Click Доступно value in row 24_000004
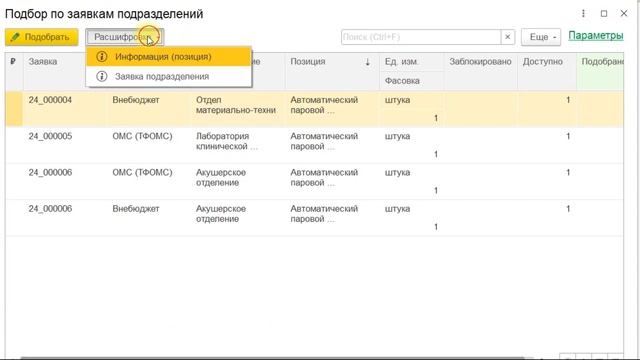This screenshot has height=360, width=640. pyautogui.click(x=568, y=100)
